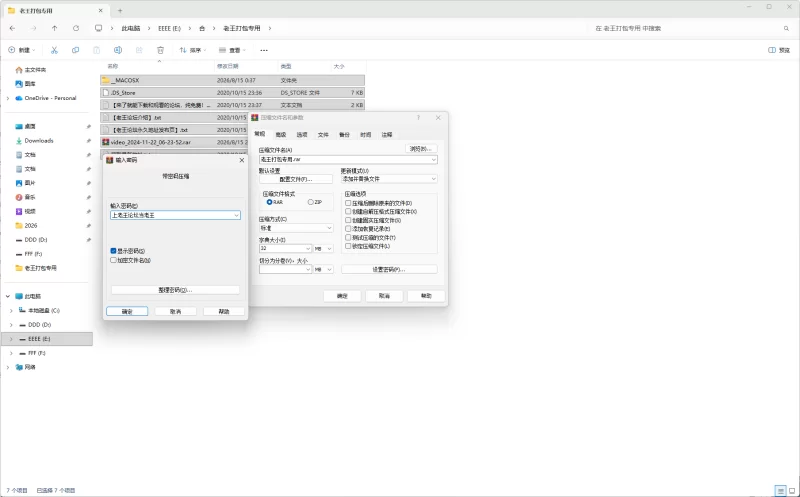This screenshot has height=497, width=800.
Task: Click the Paste clipboard icon in Explorer toolbar
Action: [96, 50]
